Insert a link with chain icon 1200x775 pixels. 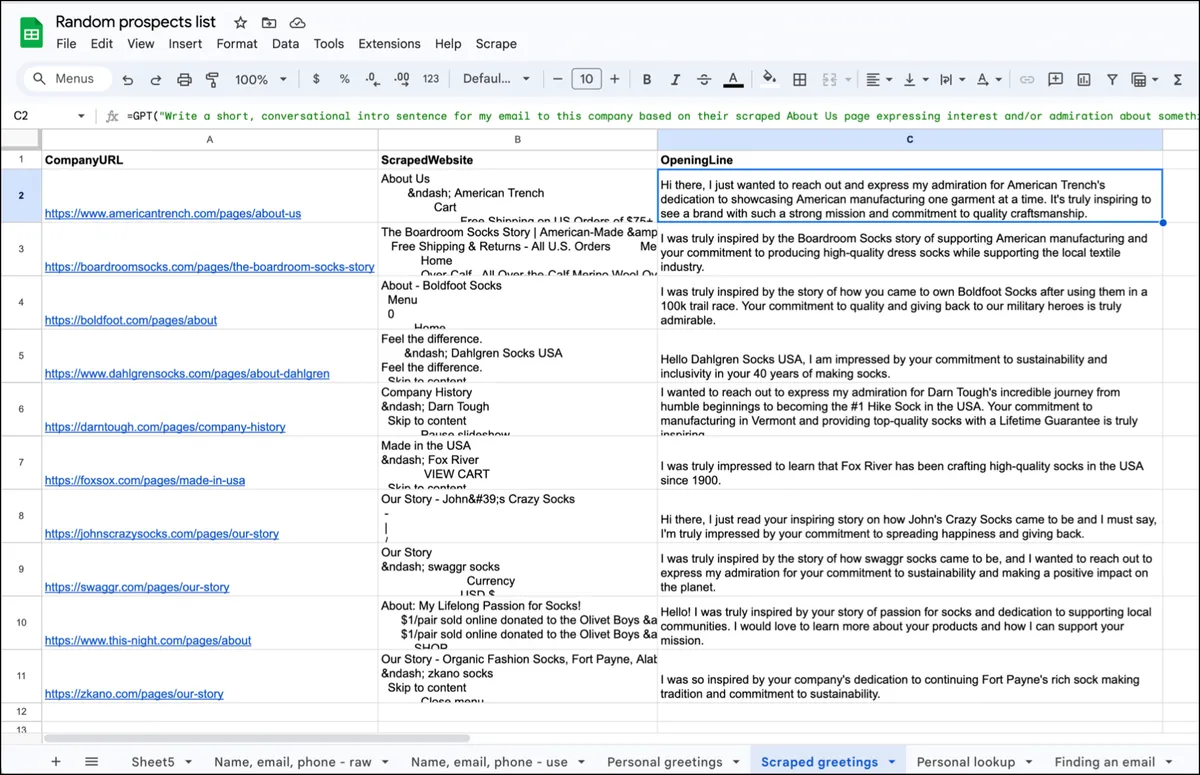pyautogui.click(x=1027, y=79)
